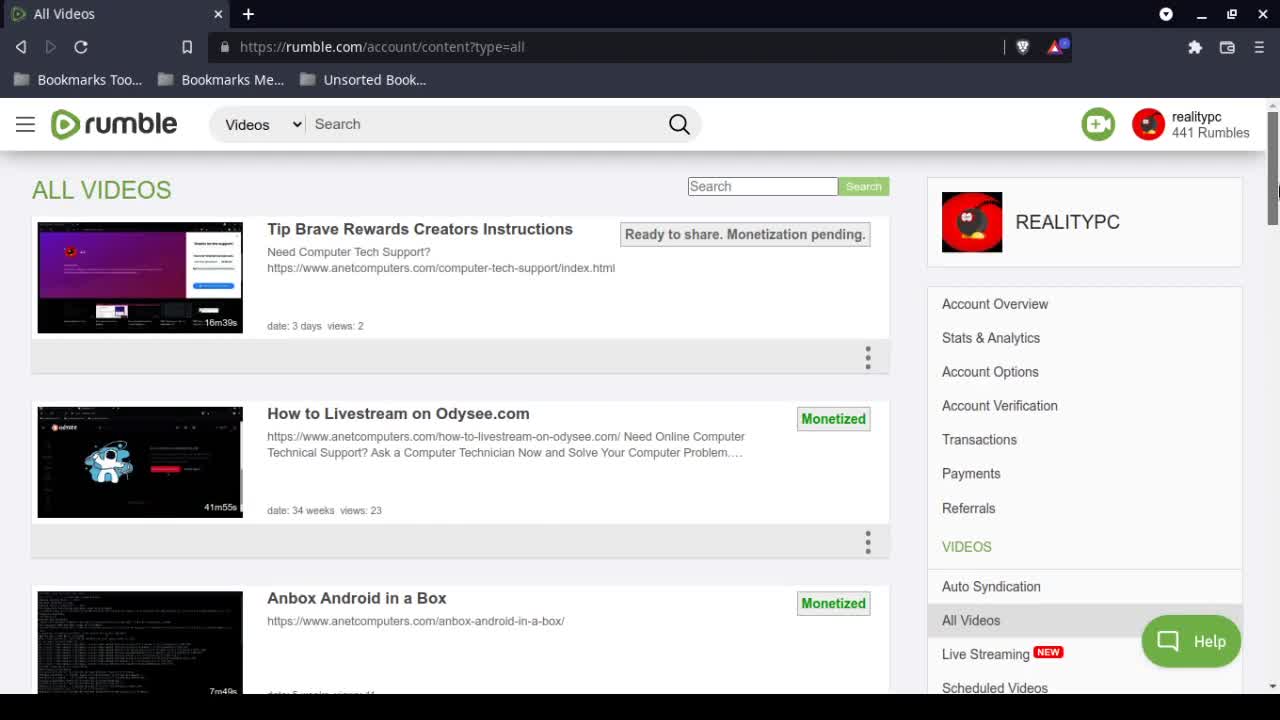This screenshot has height=720, width=1280.
Task: Click the Help chat button
Action: click(1191, 641)
